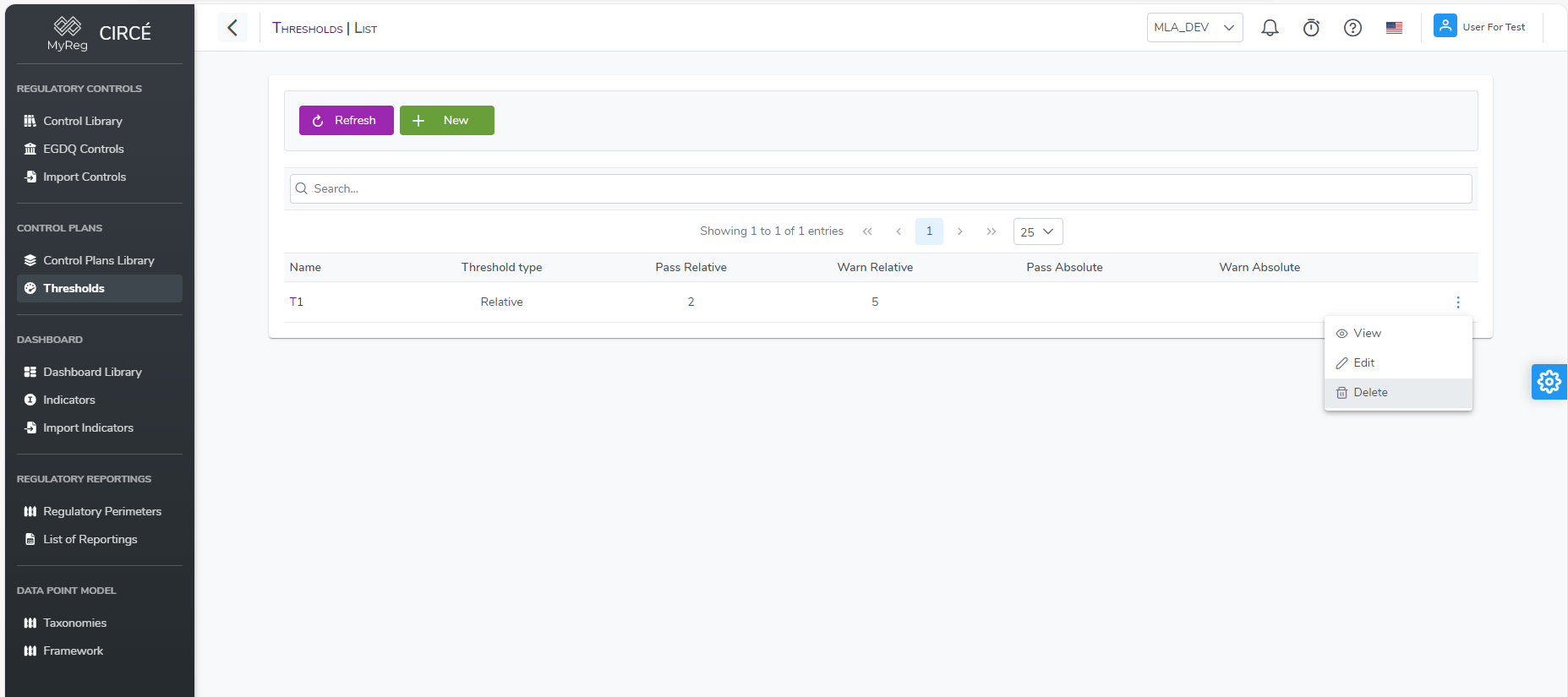This screenshot has width=1568, height=697.
Task: Open the T1 threshold link
Action: tap(296, 302)
